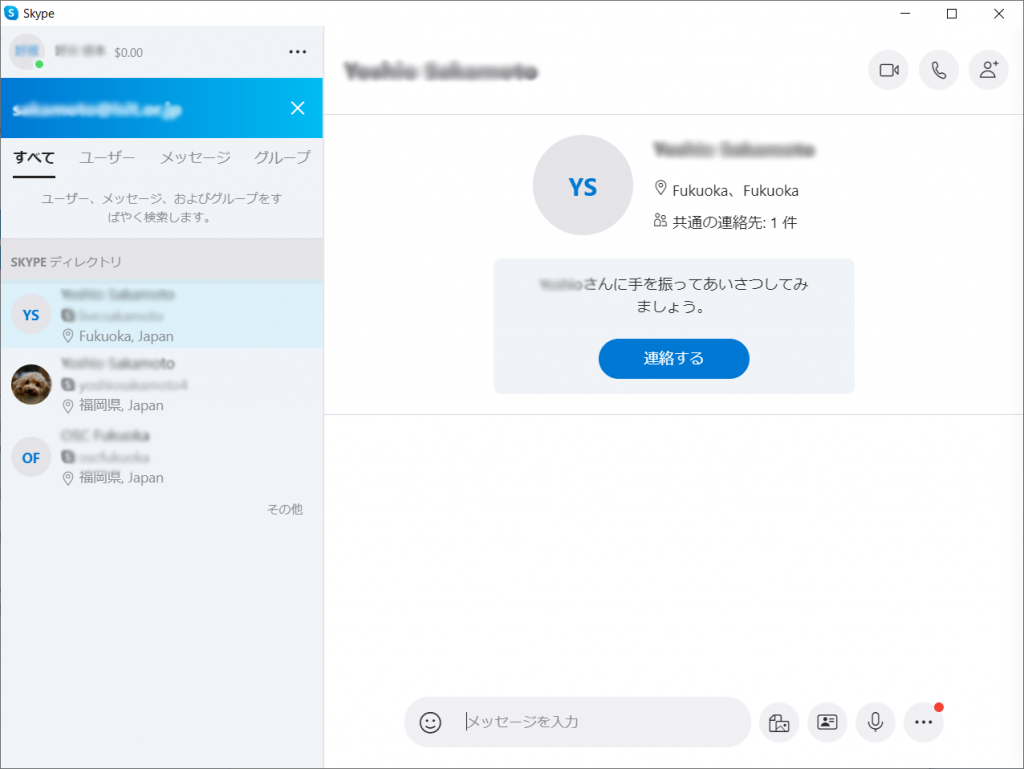Open the three-dot menu beside the balance
This screenshot has height=769, width=1024.
[297, 52]
